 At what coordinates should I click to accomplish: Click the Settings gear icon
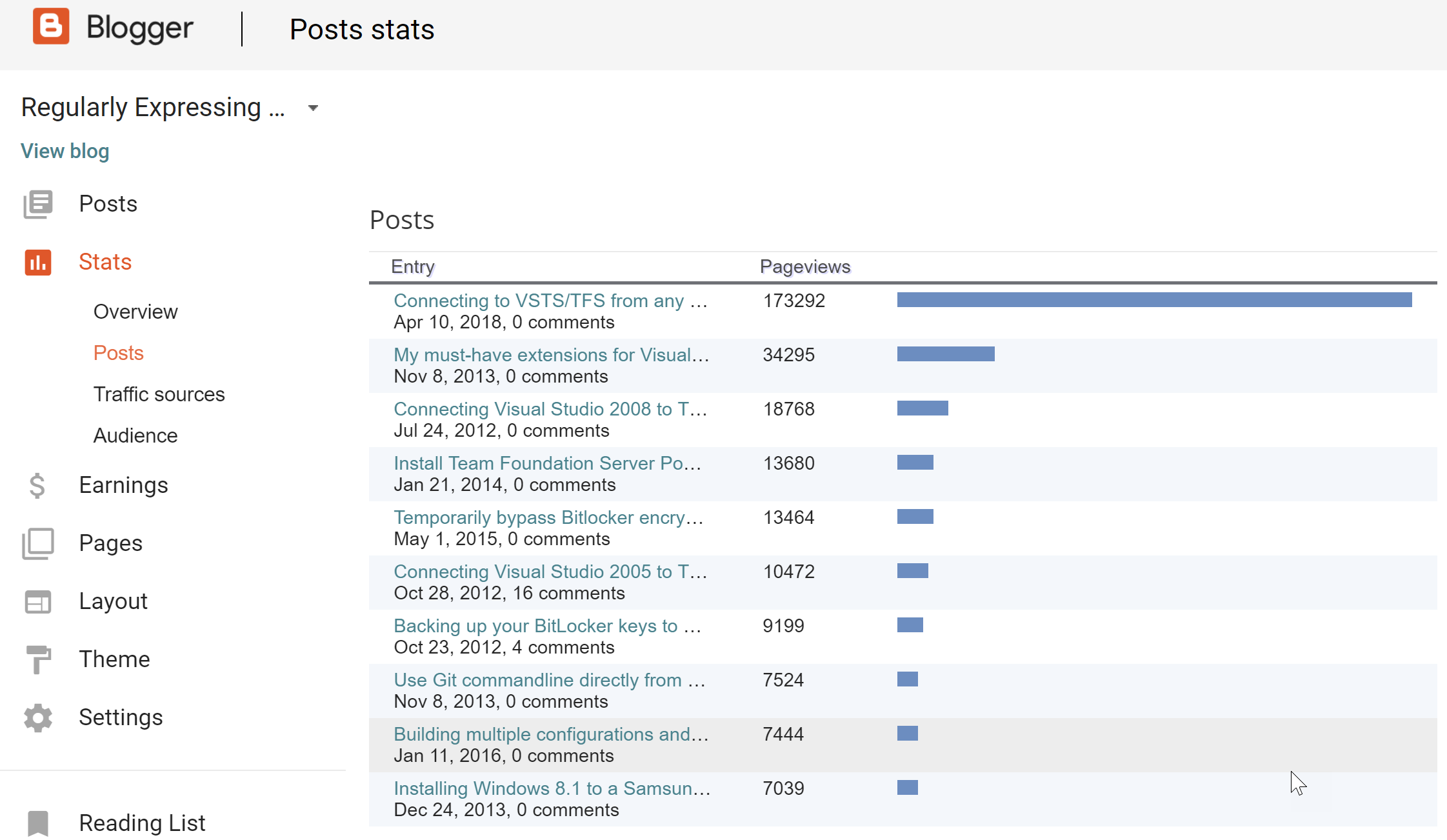point(38,717)
